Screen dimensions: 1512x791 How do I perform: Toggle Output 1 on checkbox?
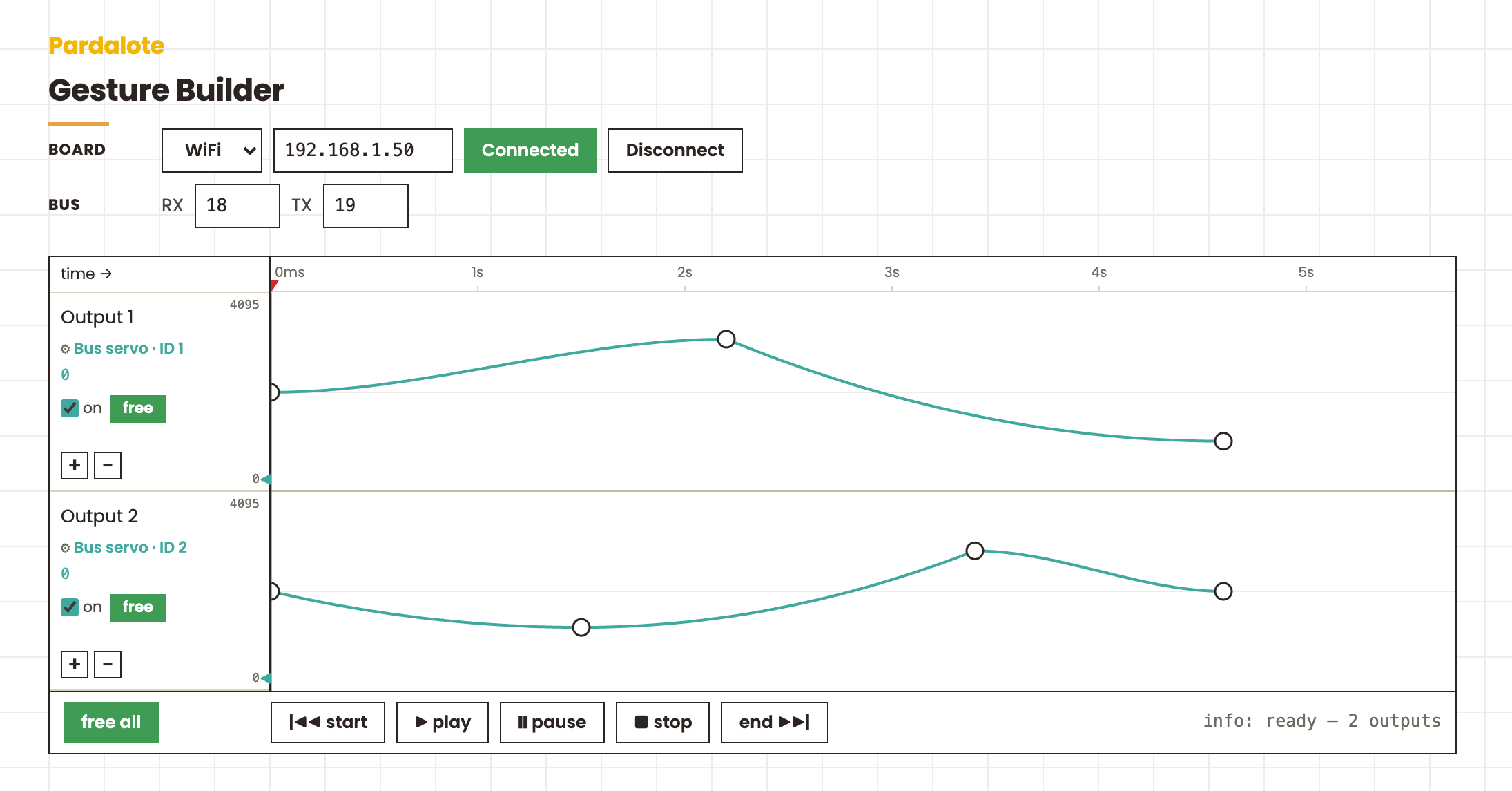tap(70, 408)
